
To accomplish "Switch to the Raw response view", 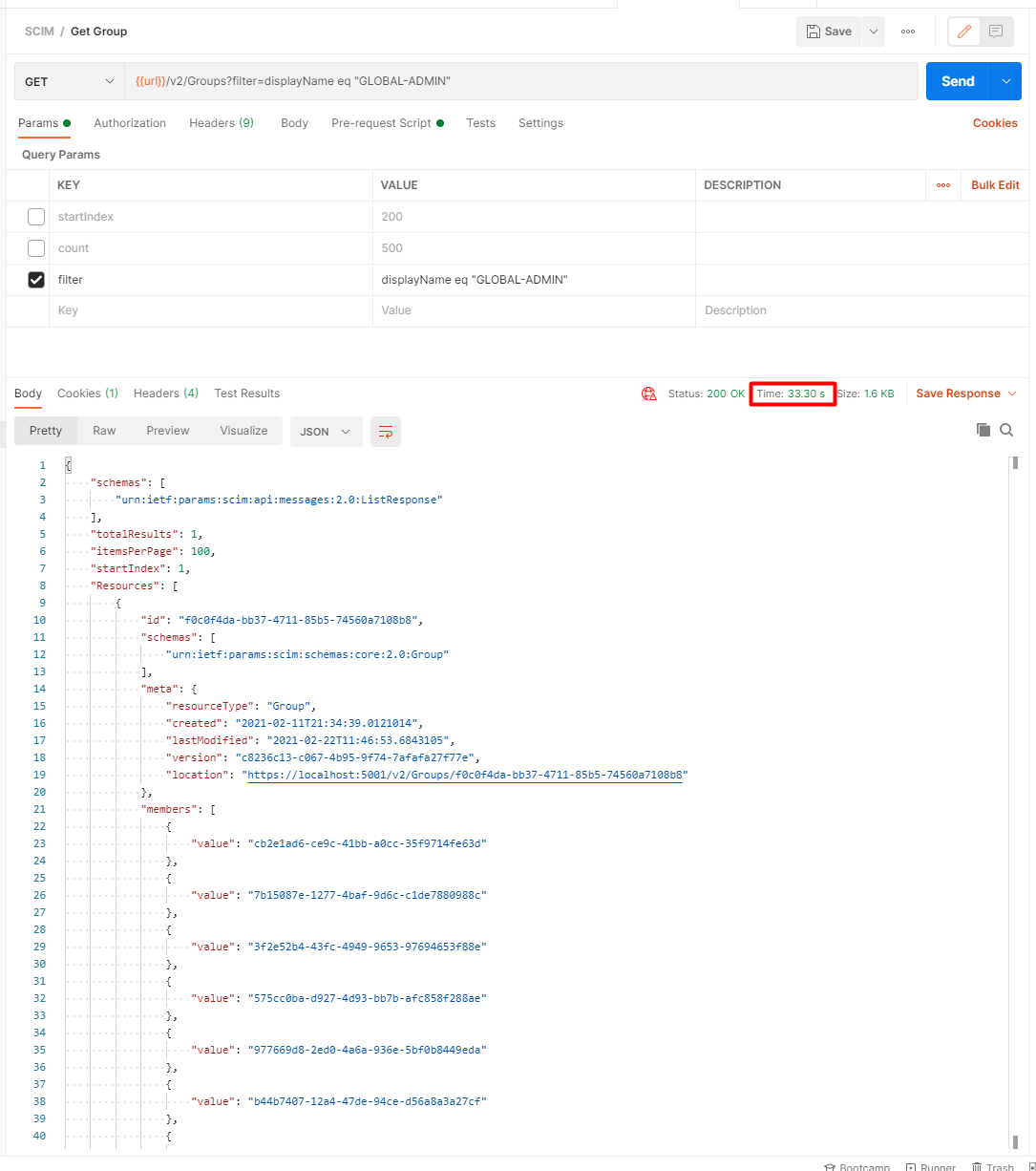I will click(104, 430).
